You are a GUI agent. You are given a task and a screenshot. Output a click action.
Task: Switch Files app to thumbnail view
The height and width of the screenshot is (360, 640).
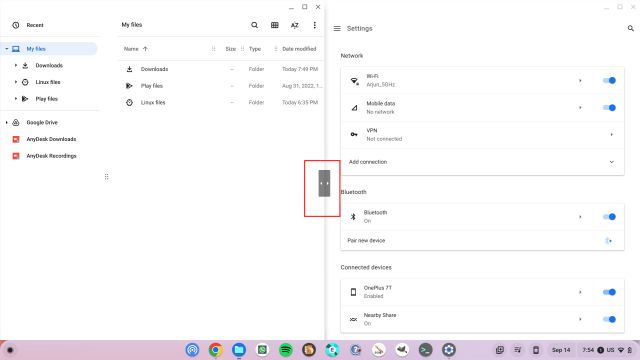point(275,25)
